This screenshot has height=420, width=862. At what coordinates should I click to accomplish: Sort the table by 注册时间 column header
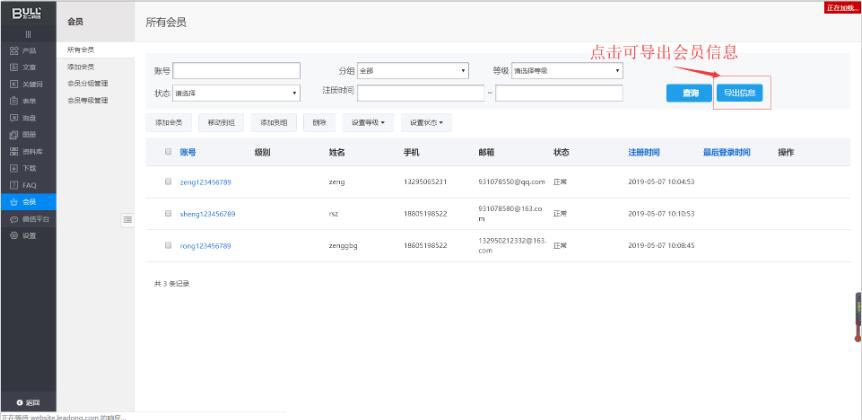click(x=644, y=152)
